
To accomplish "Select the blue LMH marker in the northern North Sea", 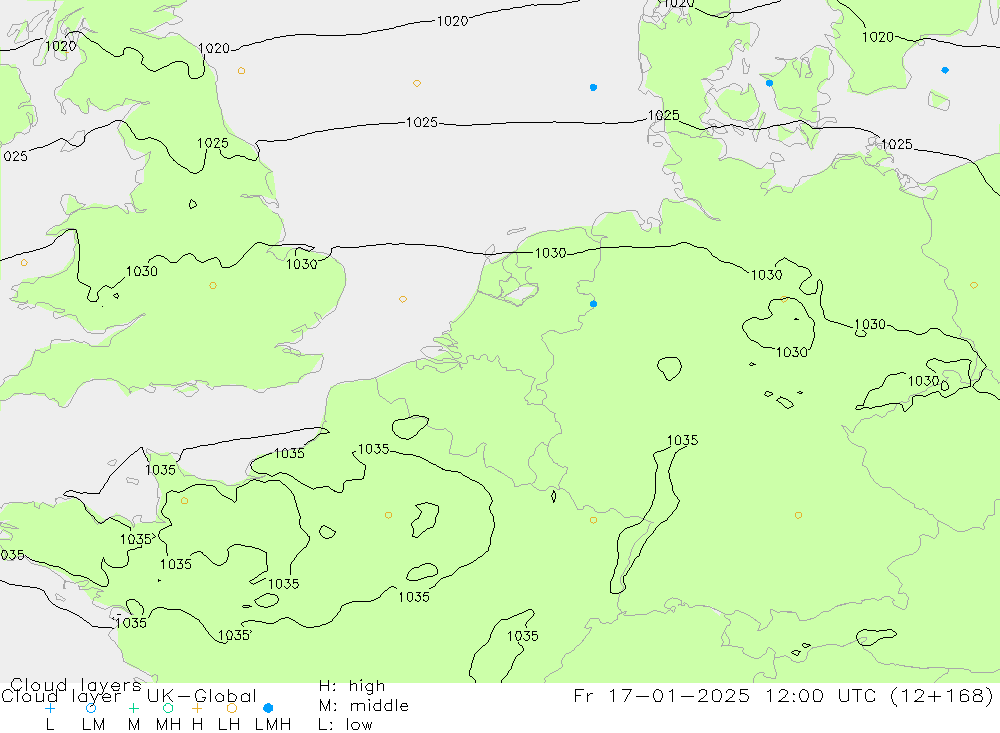I will click(593, 87).
